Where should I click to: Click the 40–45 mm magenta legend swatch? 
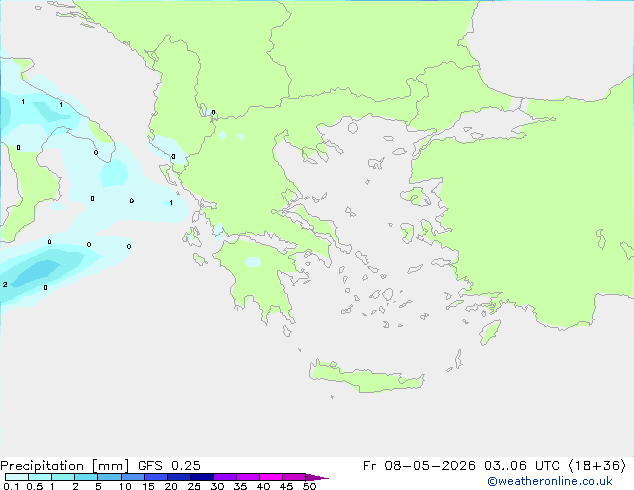(271, 477)
